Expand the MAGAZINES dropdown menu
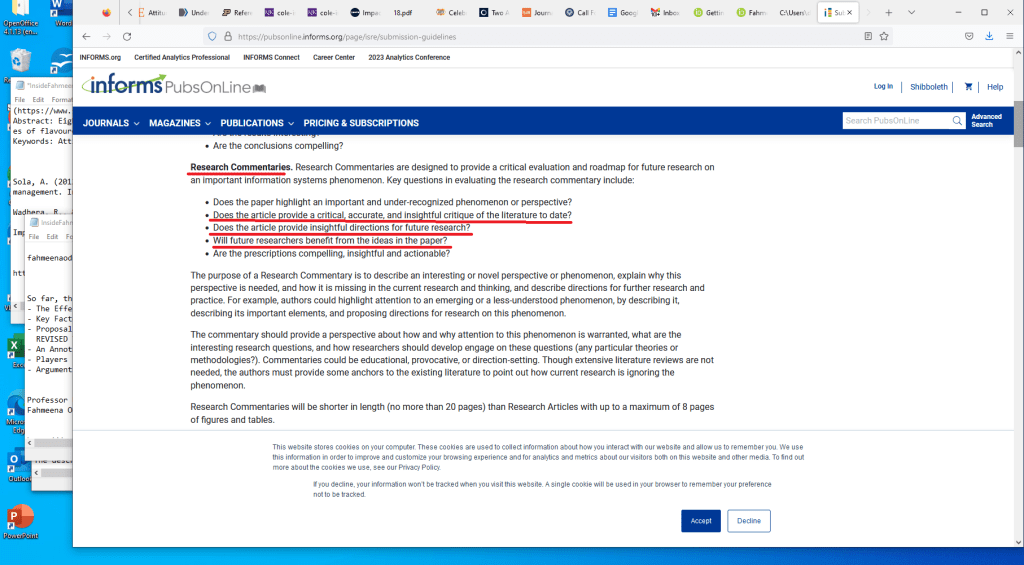 tap(180, 123)
